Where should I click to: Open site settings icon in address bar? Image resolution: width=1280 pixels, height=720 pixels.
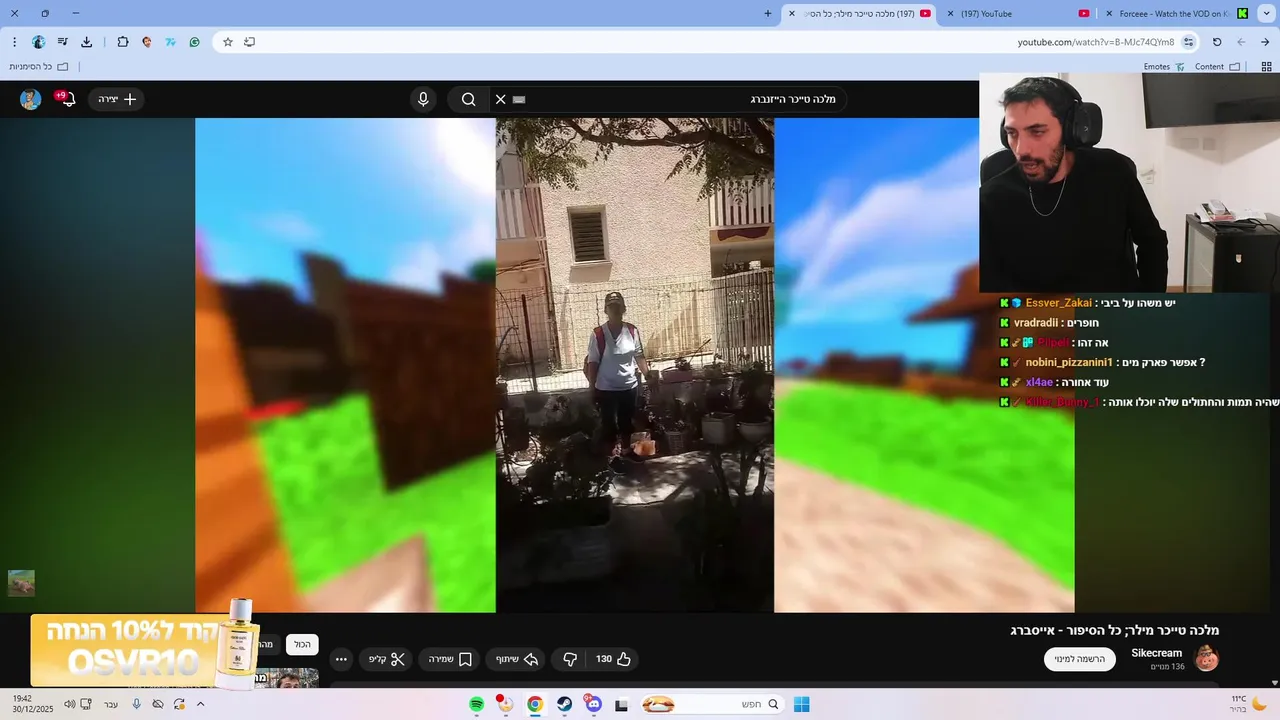coord(1189,42)
